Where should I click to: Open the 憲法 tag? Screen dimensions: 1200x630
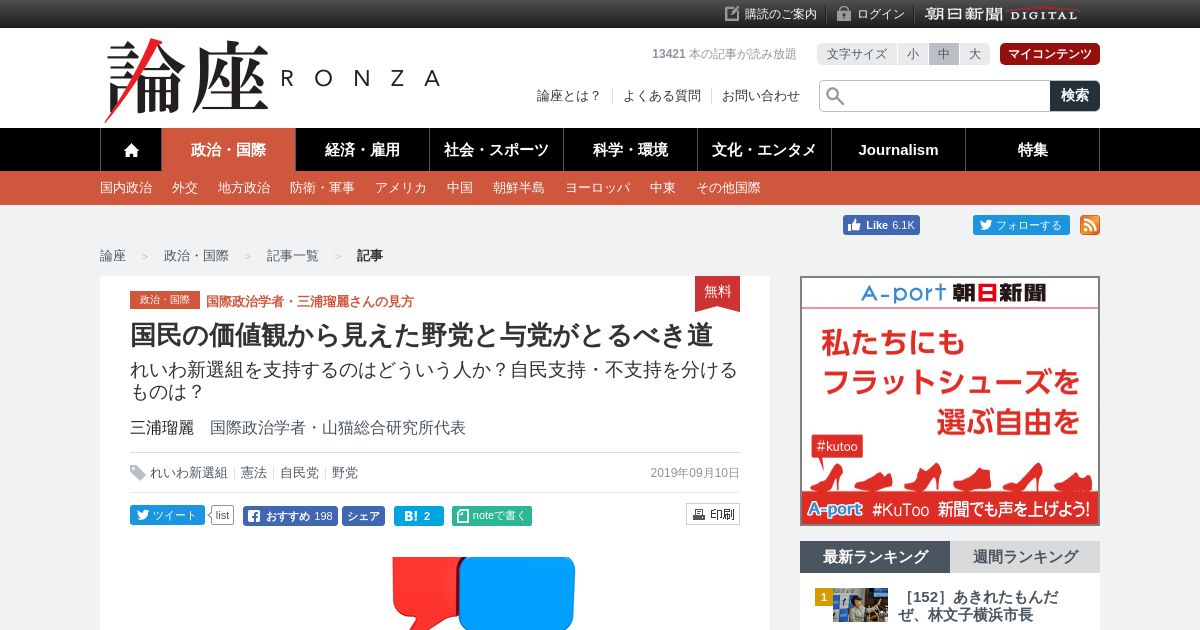point(254,473)
